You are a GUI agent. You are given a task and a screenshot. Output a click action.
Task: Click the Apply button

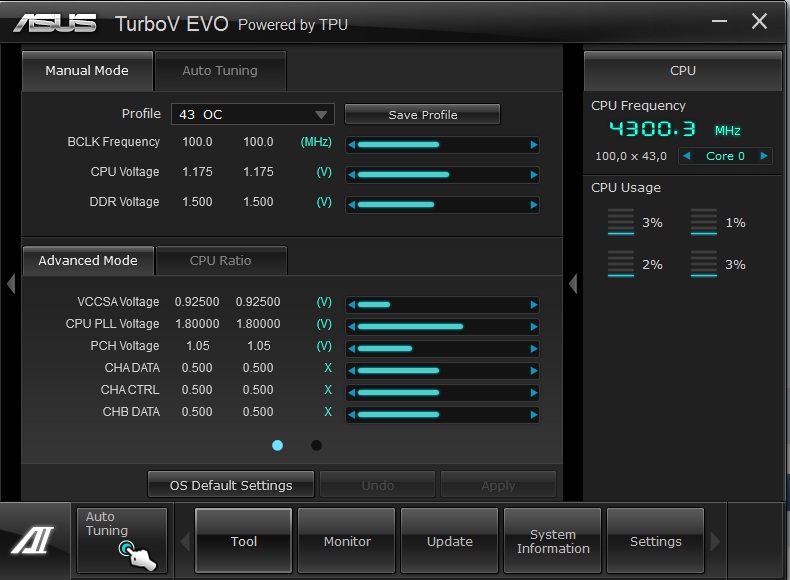(498, 485)
